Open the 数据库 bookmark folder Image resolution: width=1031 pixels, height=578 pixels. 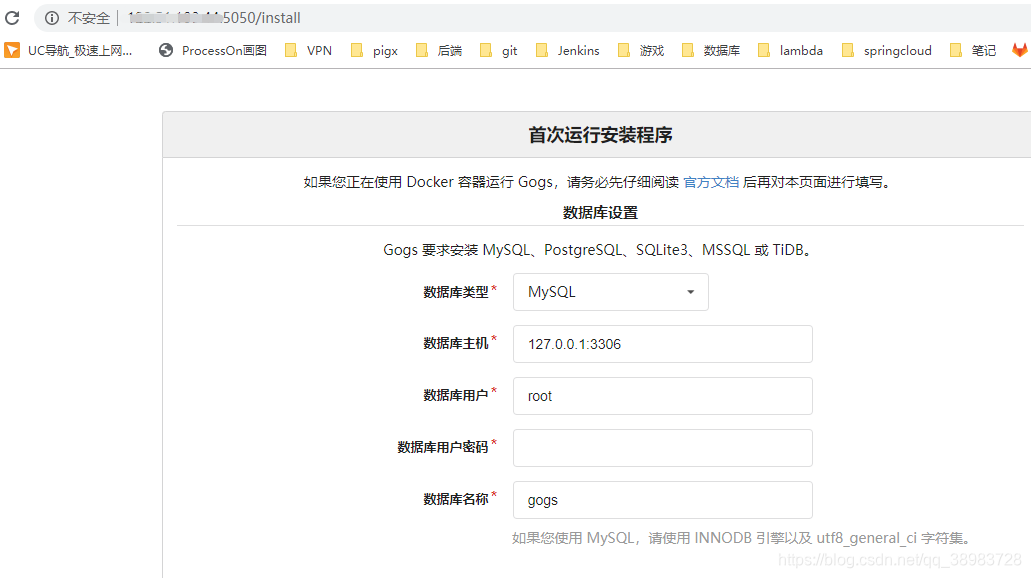click(x=711, y=51)
